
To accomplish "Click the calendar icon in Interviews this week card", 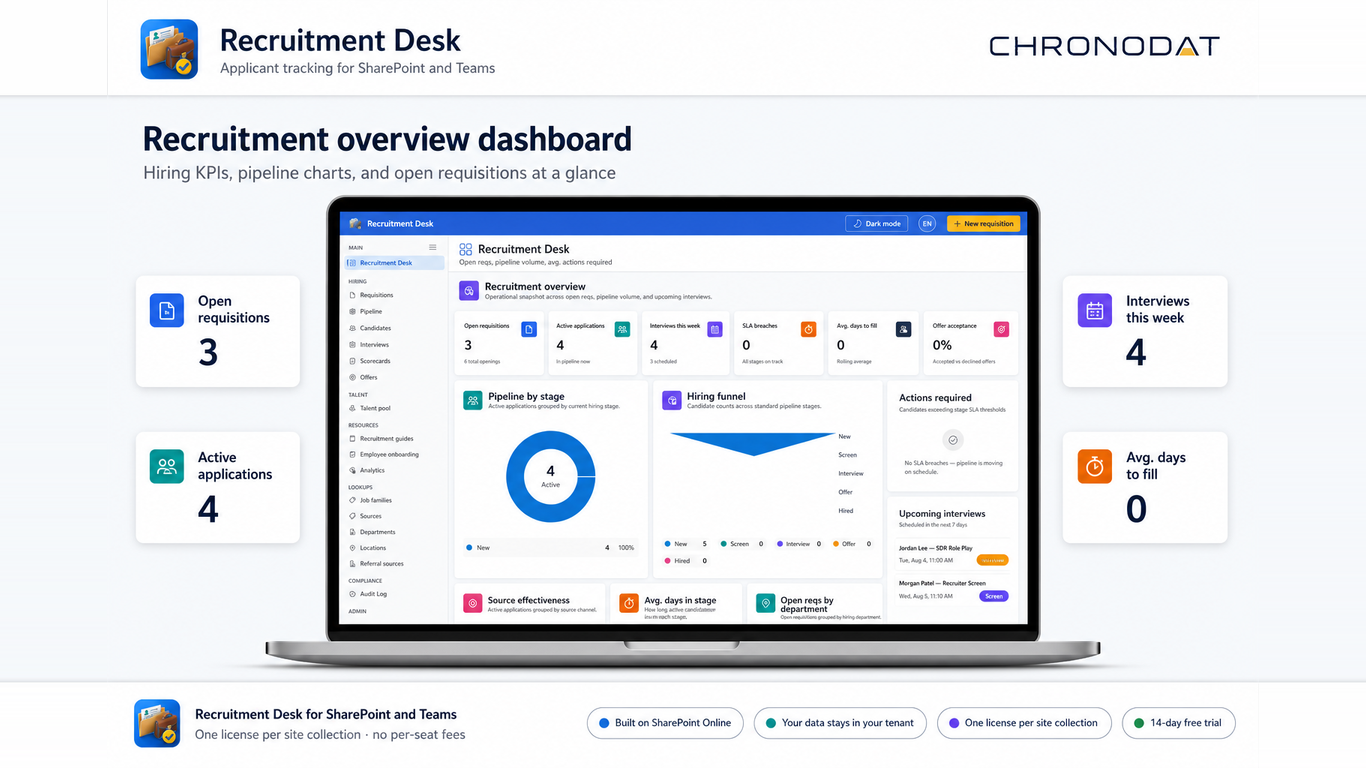I will (715, 329).
